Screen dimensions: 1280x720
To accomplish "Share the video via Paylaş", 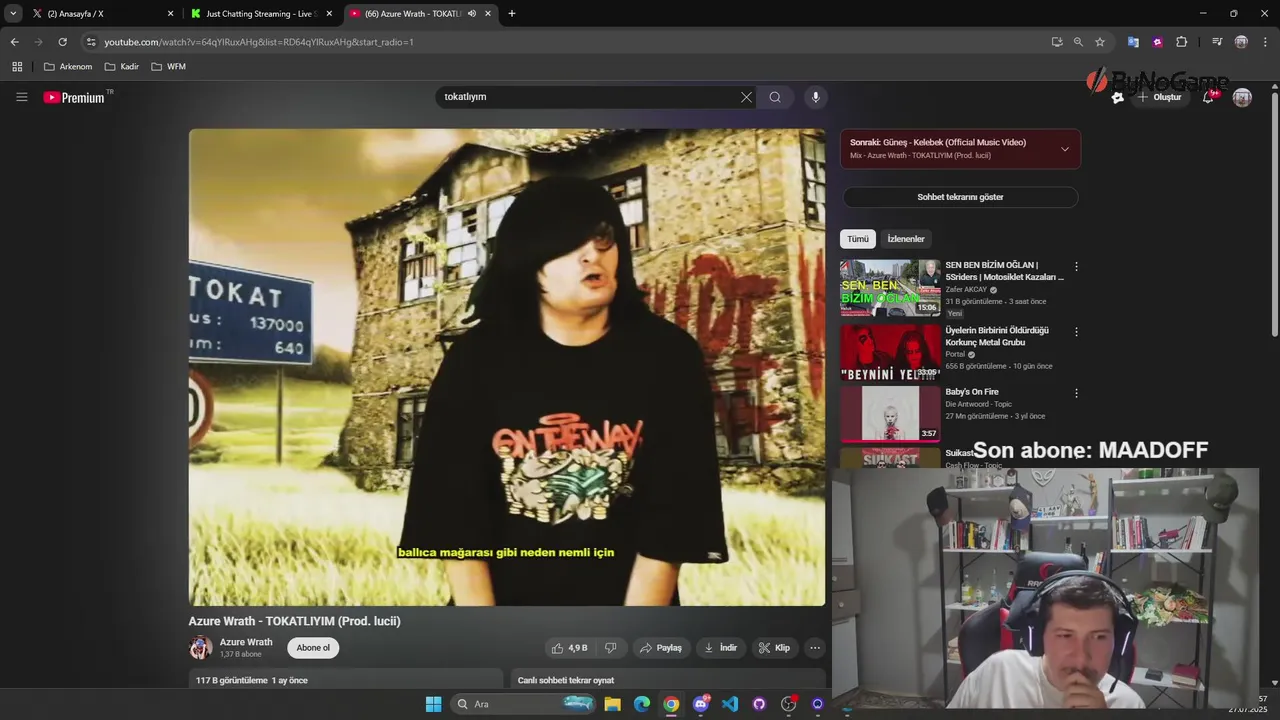I will (x=661, y=648).
